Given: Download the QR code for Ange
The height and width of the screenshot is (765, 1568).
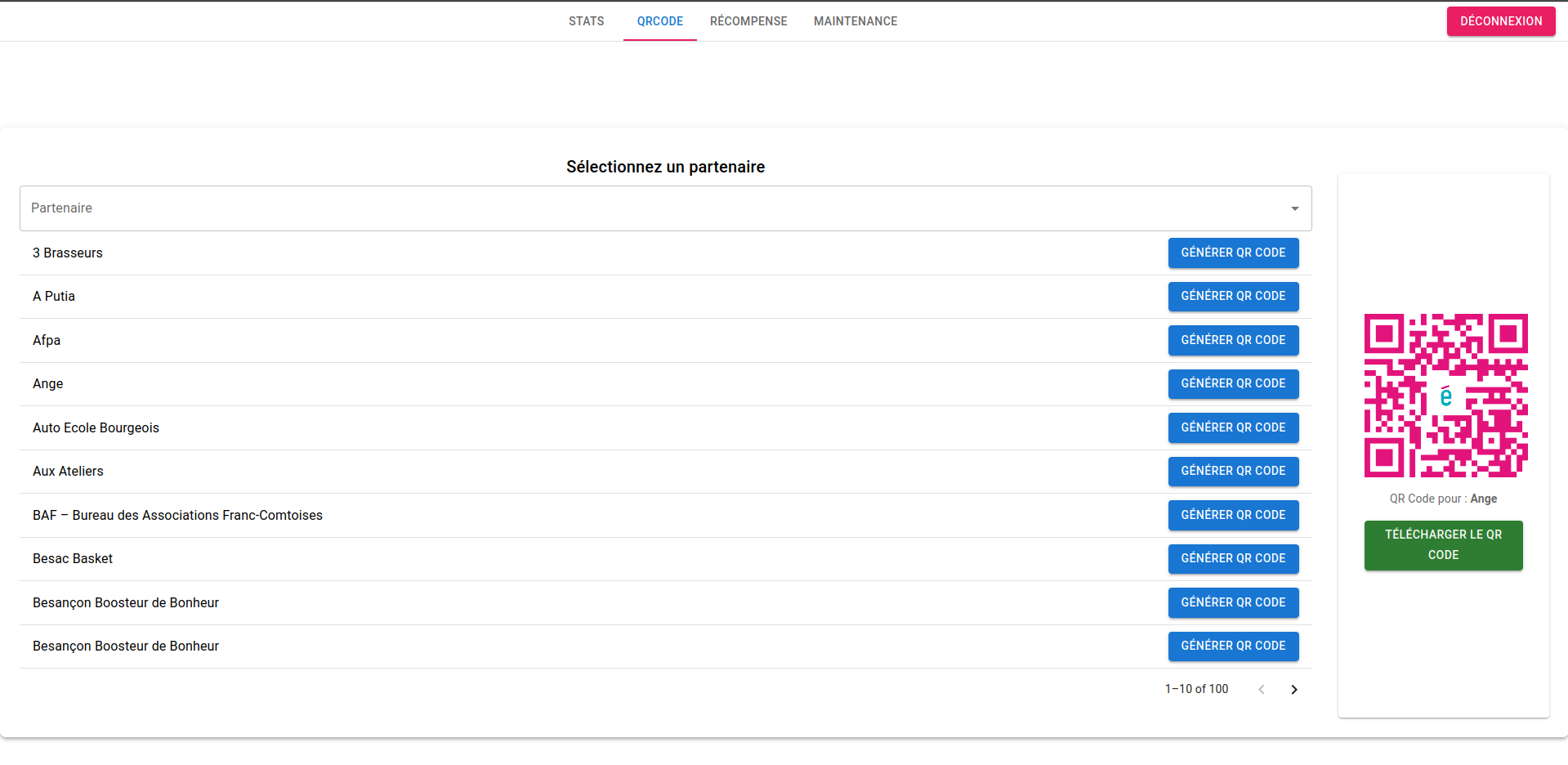Looking at the screenshot, I should (x=1443, y=545).
